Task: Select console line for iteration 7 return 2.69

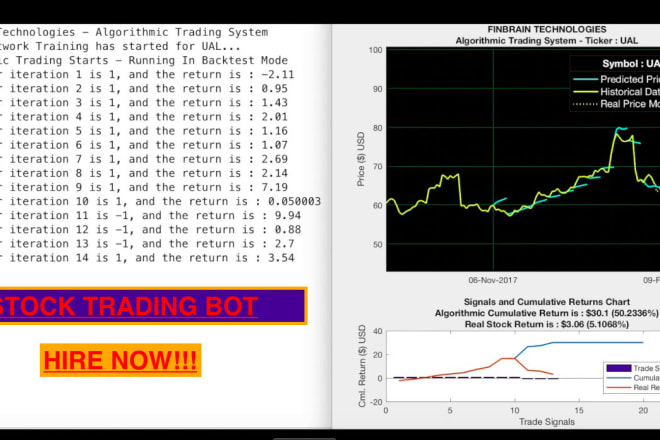Action: click(144, 159)
